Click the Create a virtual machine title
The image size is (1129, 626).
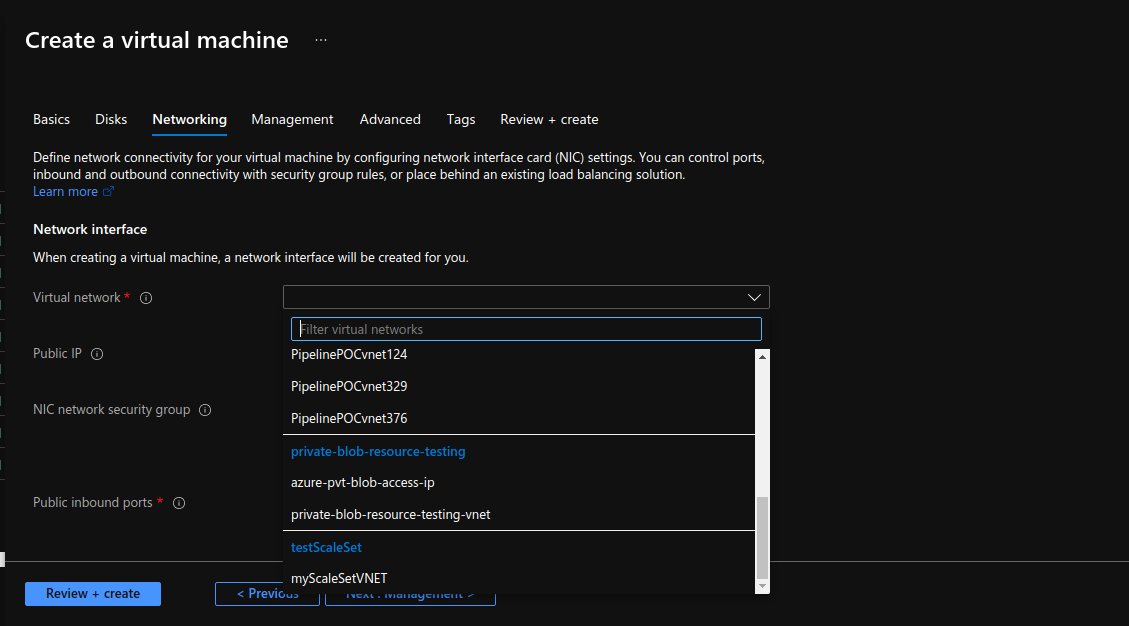157,40
